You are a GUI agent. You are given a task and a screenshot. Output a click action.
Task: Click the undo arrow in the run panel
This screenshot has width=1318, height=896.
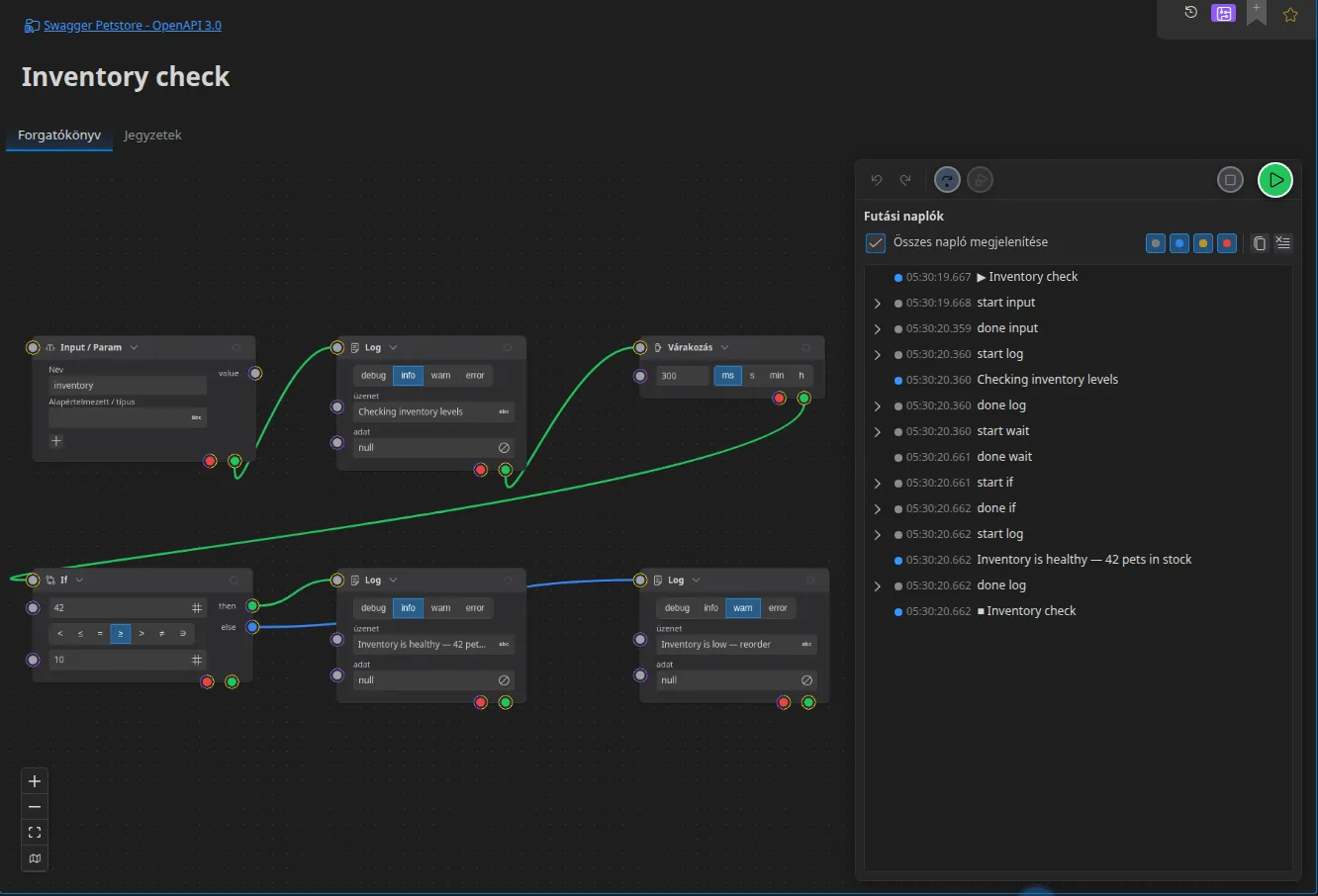pos(877,180)
